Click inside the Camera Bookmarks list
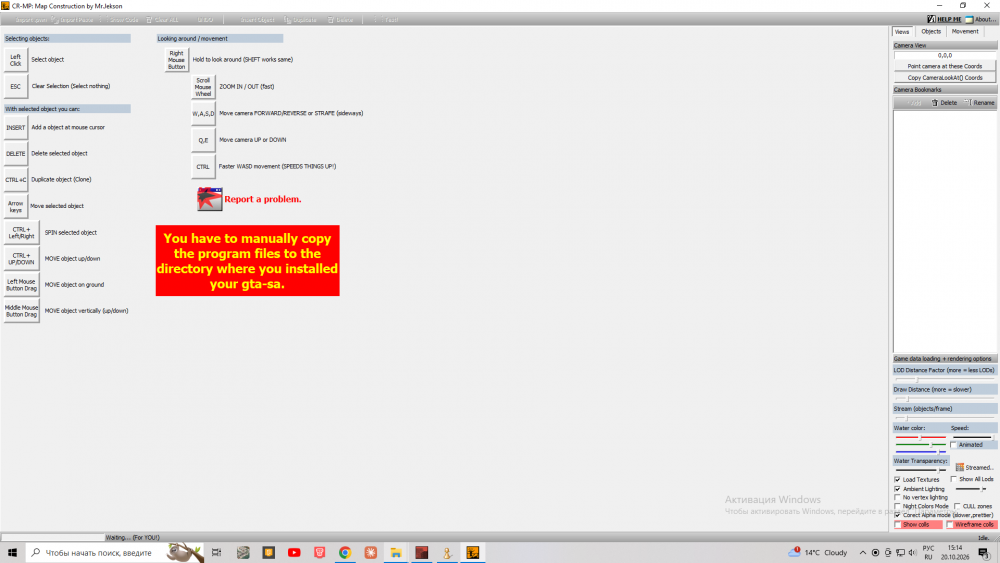1000x563 pixels. point(945,231)
